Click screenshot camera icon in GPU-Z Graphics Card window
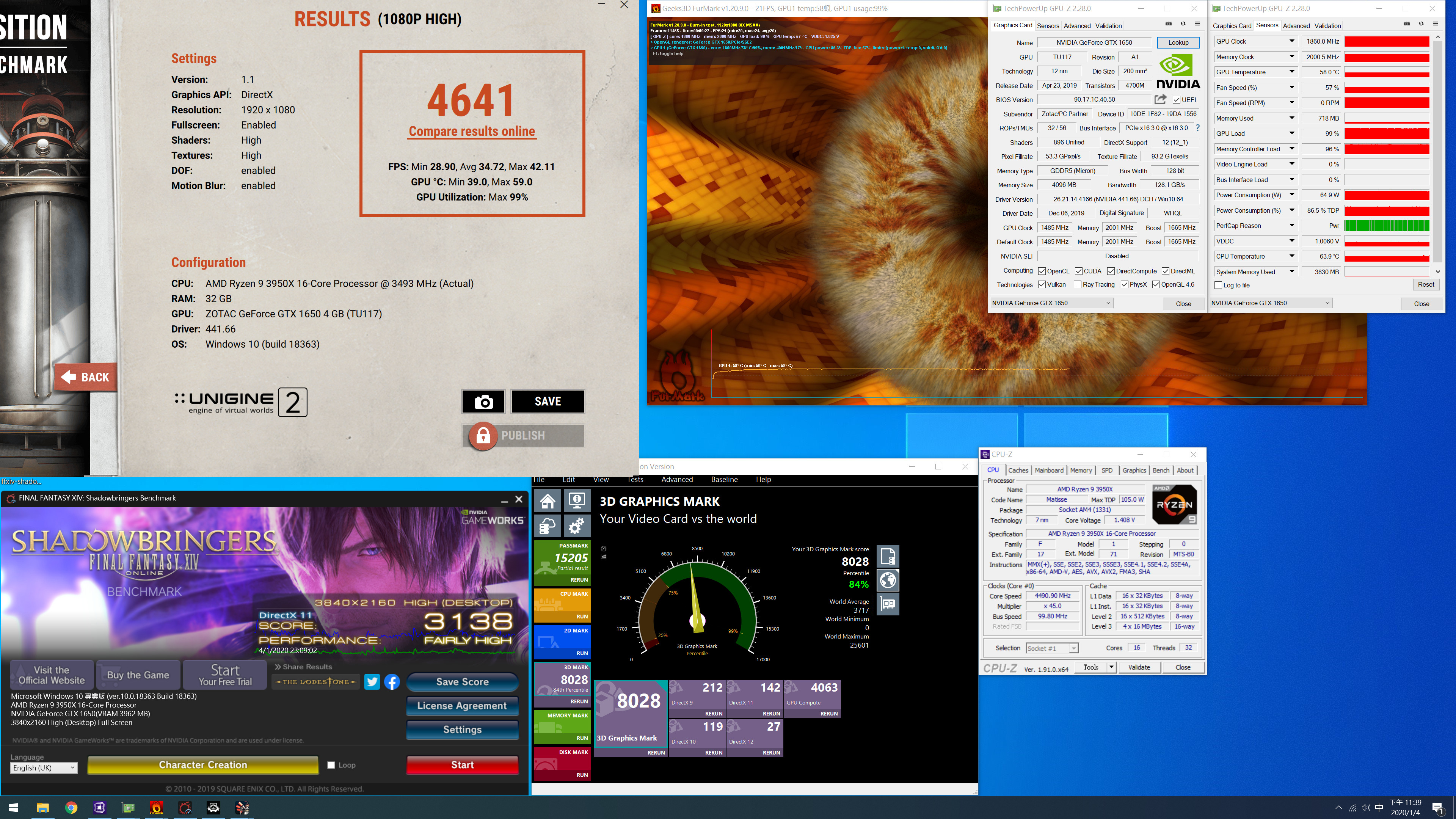Screen dimensions: 1456x819 1168,24
